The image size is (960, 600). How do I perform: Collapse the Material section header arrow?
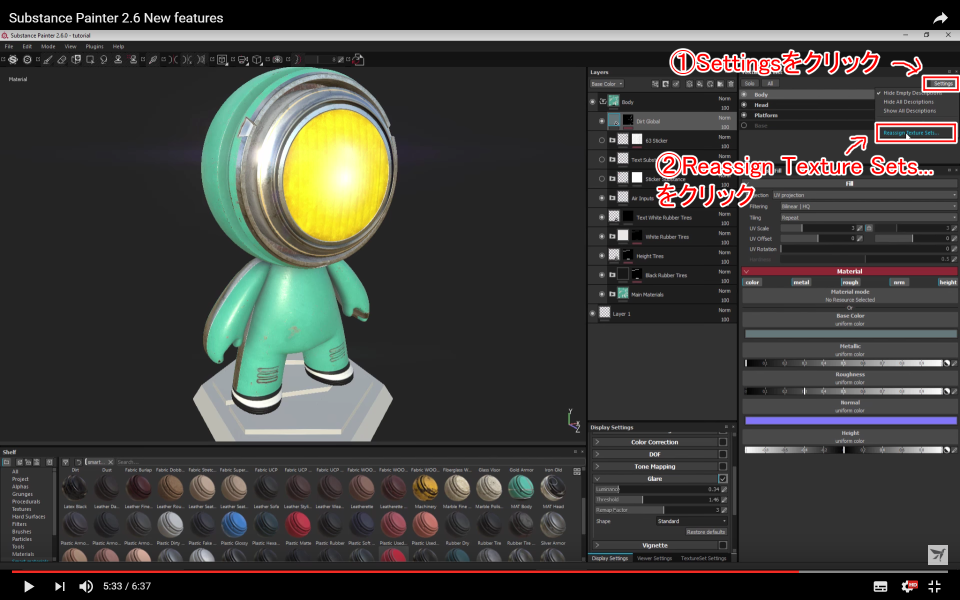746,271
